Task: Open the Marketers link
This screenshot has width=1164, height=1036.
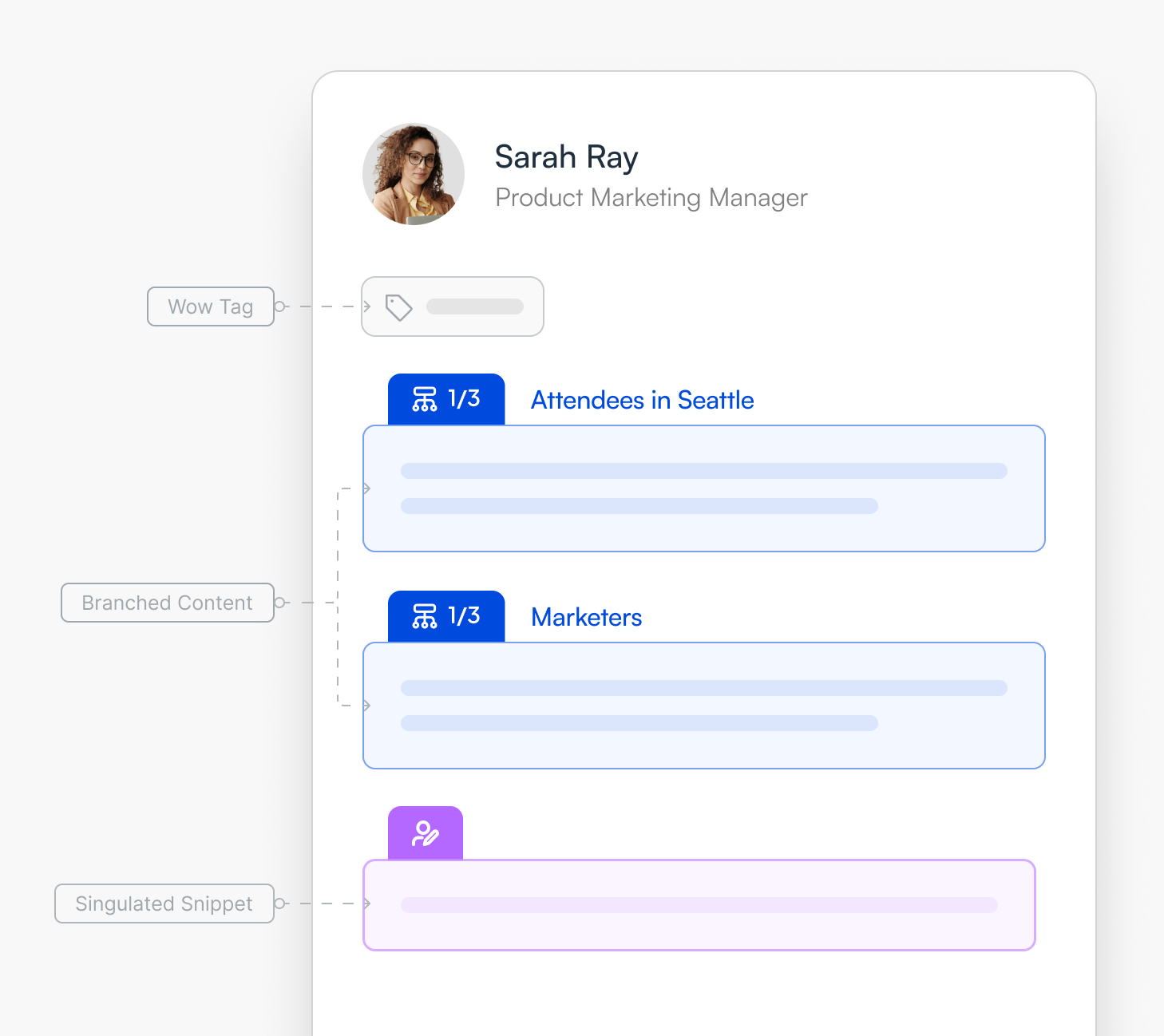Action: 587,617
